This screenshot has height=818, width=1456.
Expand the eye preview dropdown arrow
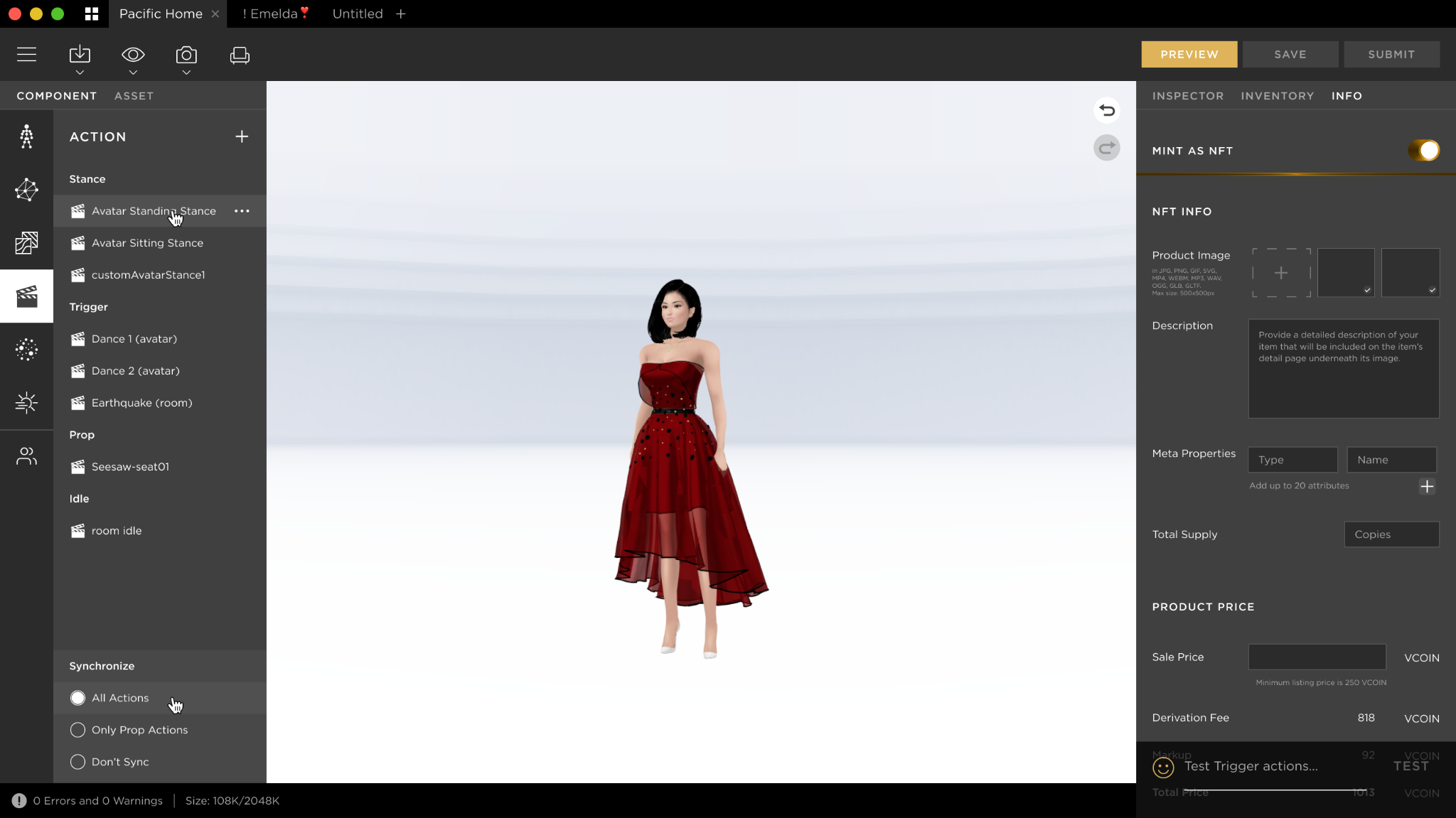click(x=132, y=71)
